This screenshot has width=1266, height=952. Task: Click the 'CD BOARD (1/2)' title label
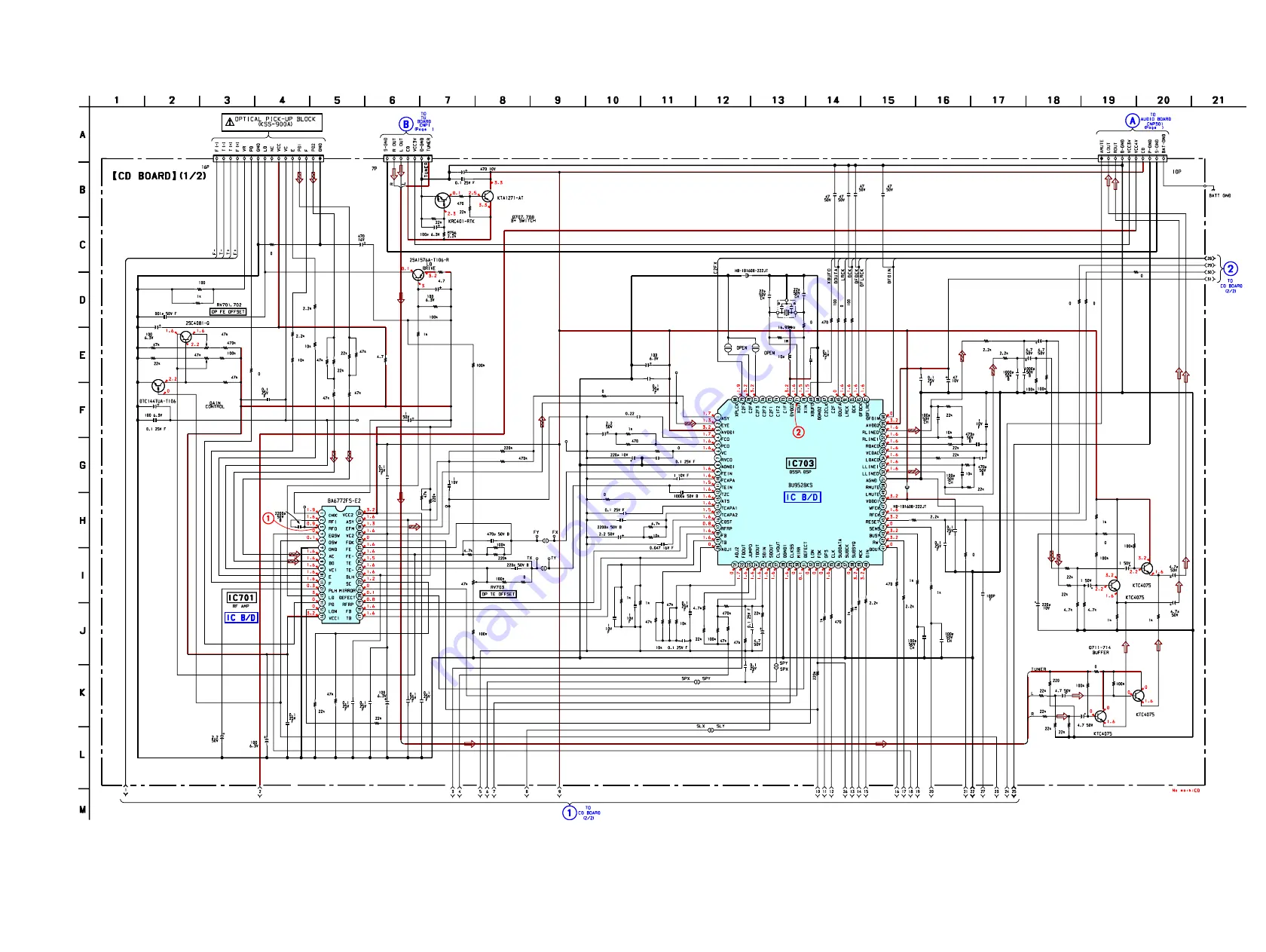[159, 176]
